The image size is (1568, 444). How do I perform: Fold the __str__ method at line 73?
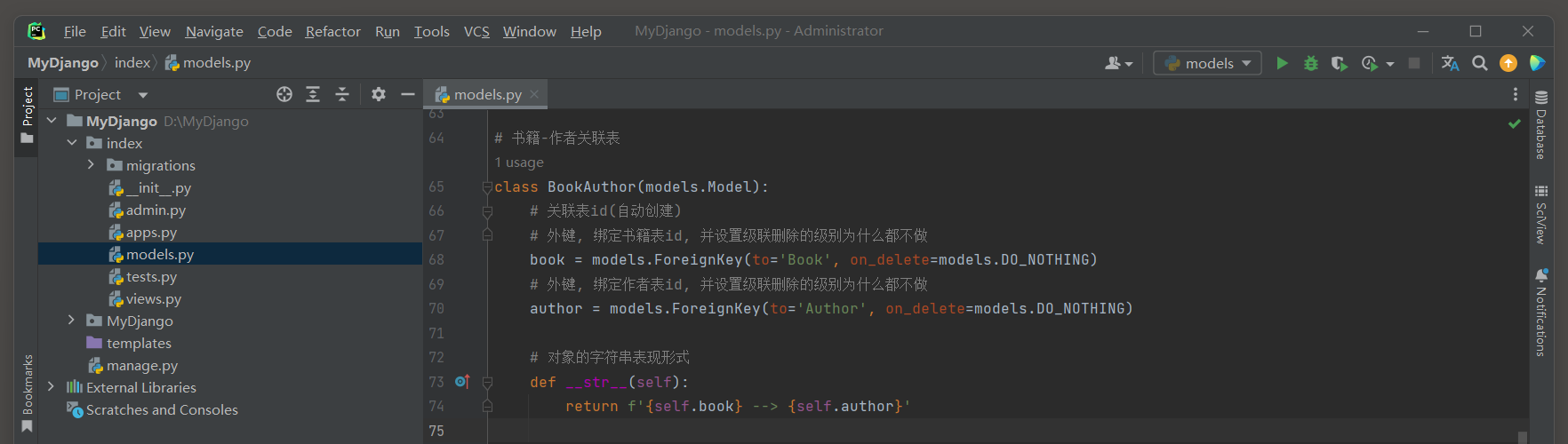point(487,382)
